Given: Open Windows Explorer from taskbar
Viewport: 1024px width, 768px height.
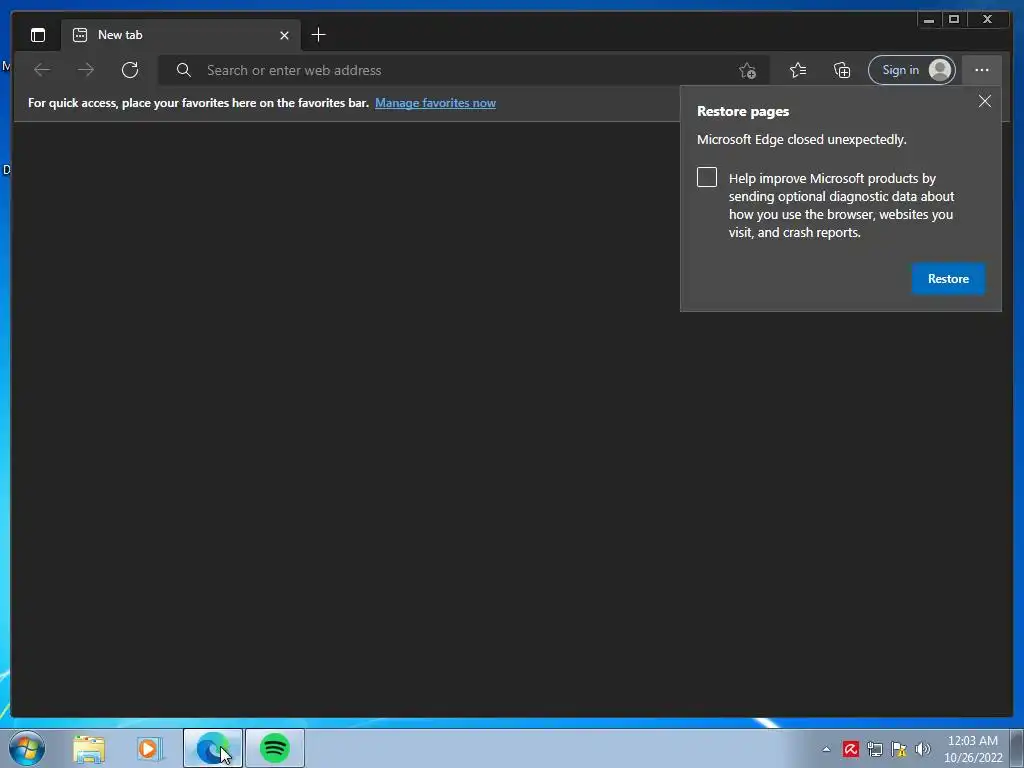Looking at the screenshot, I should coord(89,749).
